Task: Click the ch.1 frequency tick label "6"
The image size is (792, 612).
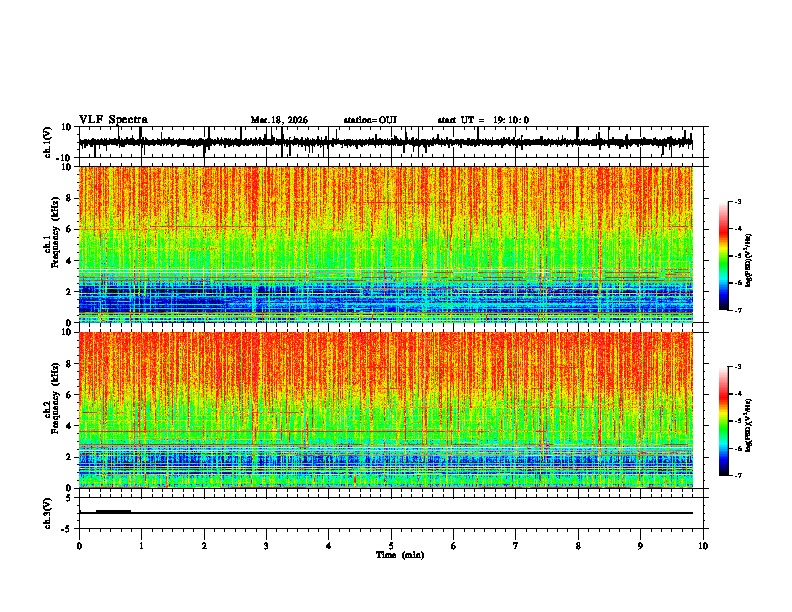Action: [70, 230]
